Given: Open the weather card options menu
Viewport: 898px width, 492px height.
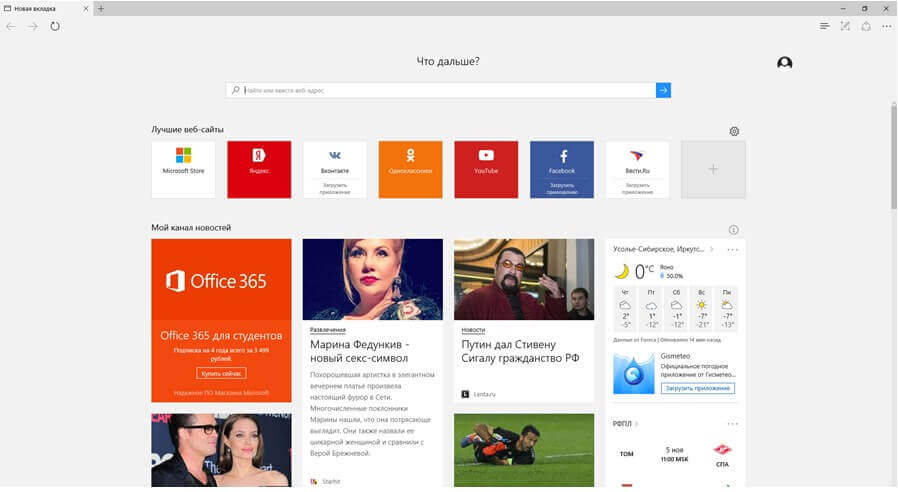Looking at the screenshot, I should (x=733, y=249).
